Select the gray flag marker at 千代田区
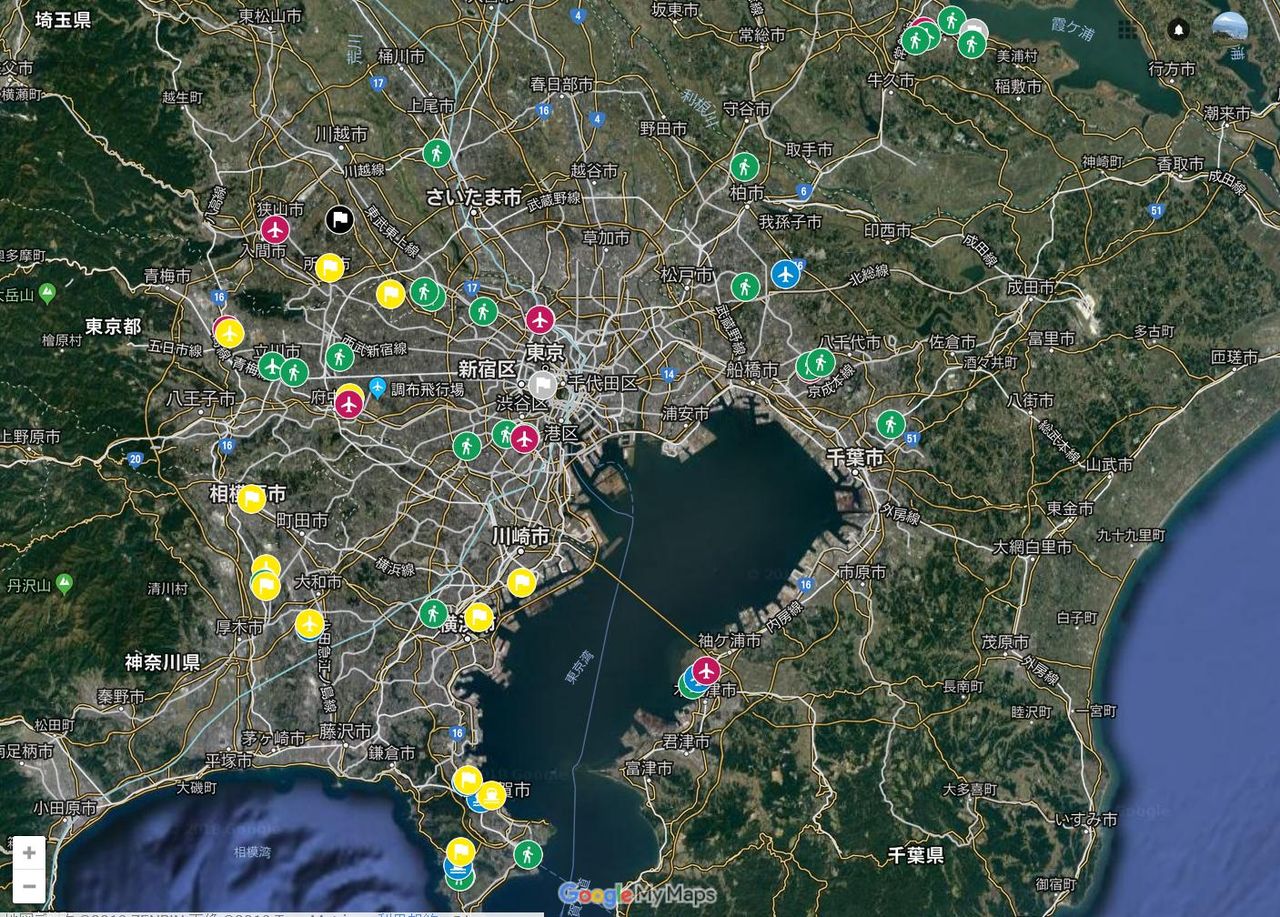 (543, 385)
